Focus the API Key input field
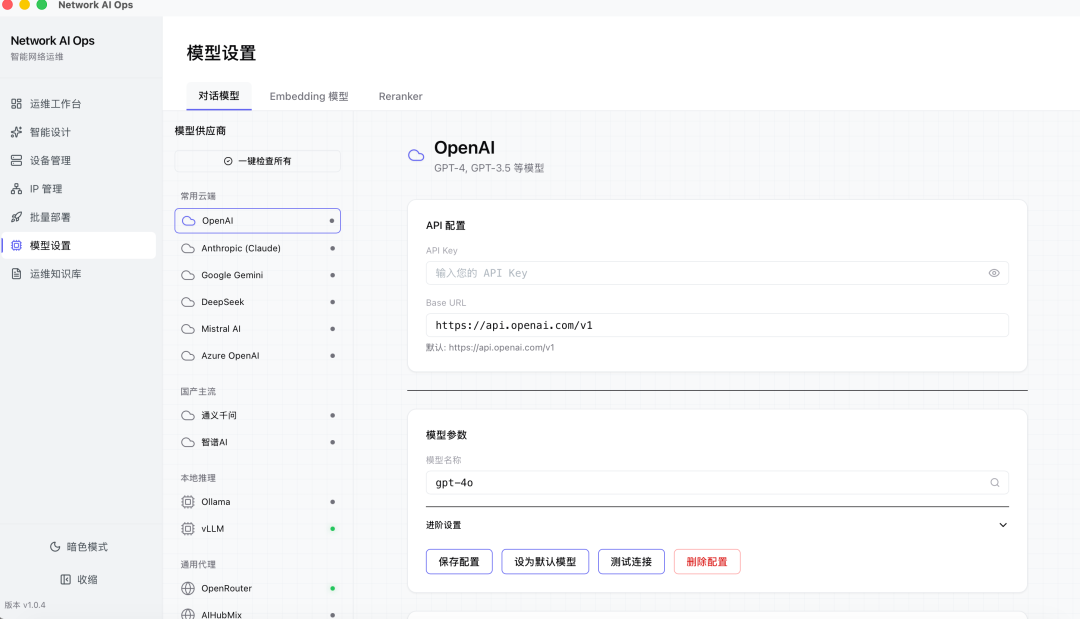This screenshot has height=619, width=1080. tap(717, 273)
